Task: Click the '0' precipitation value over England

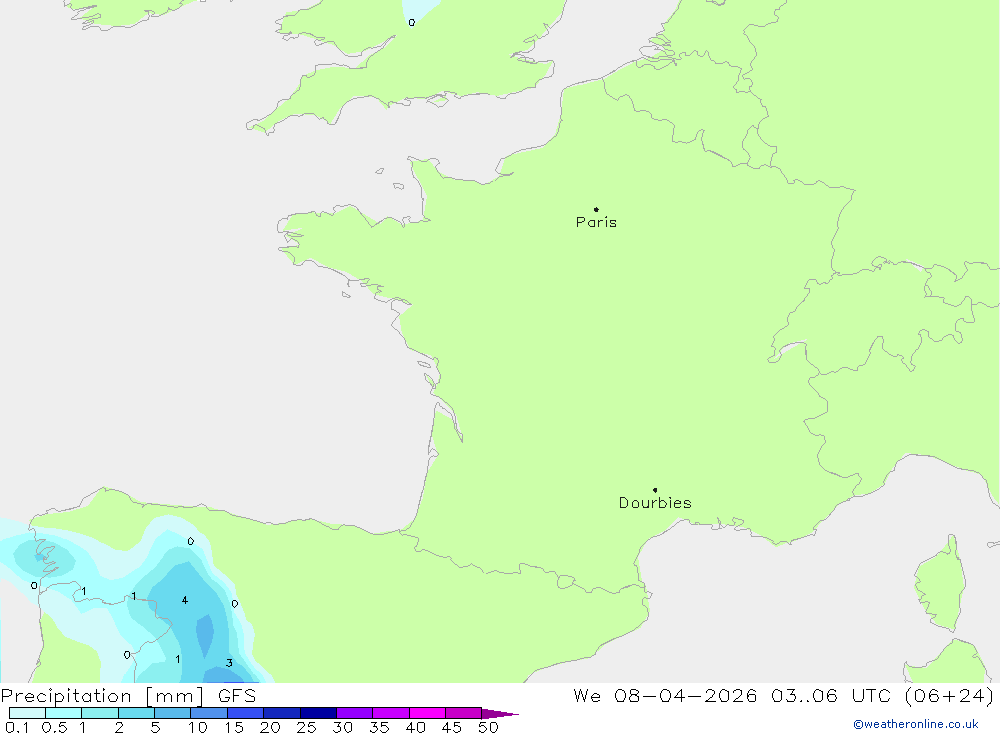Action: 412,22
